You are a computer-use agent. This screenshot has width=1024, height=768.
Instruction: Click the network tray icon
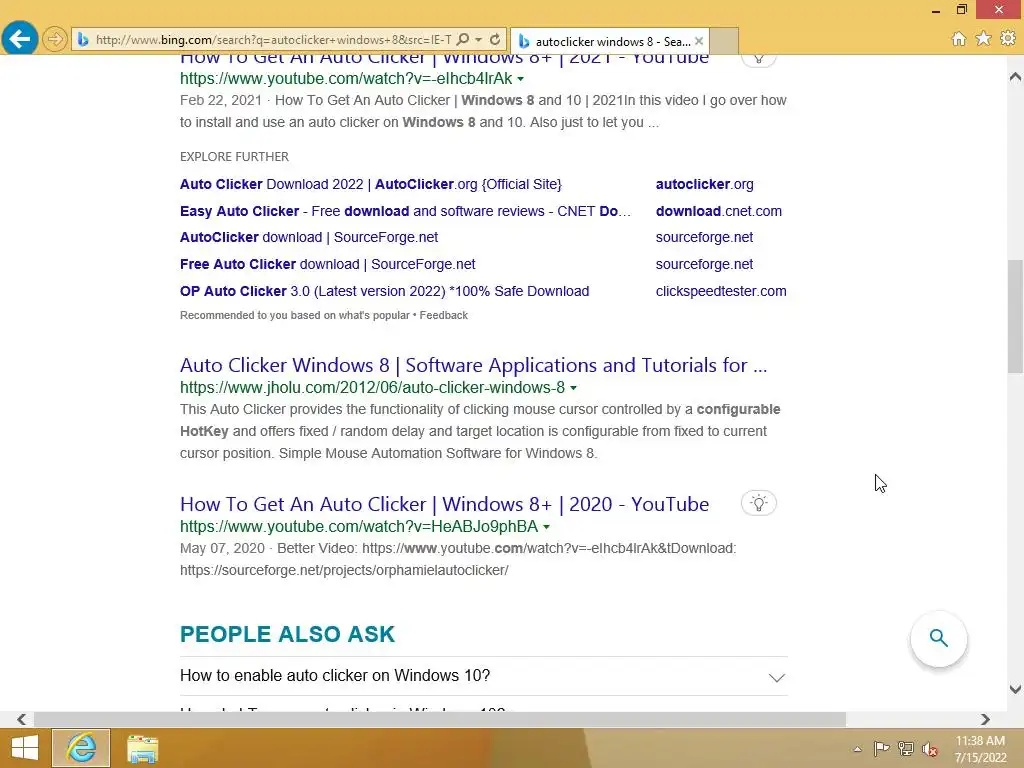tap(906, 748)
